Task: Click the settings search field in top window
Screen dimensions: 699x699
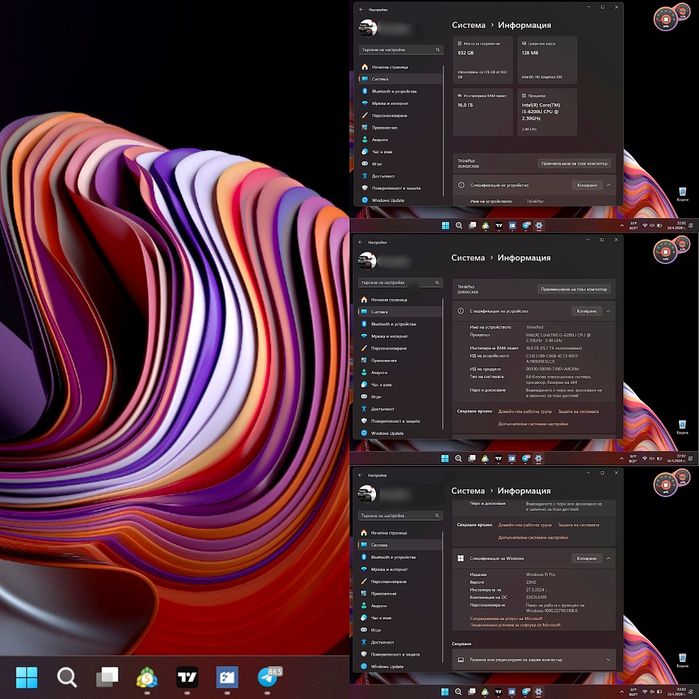Action: (400, 50)
